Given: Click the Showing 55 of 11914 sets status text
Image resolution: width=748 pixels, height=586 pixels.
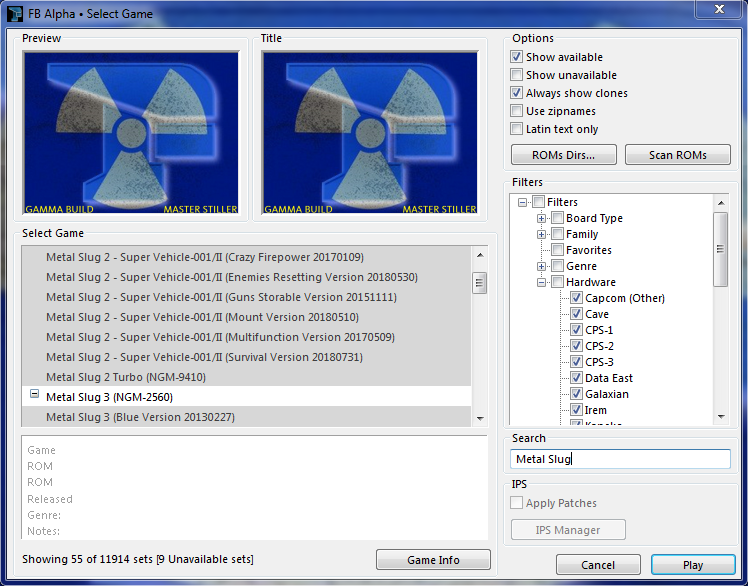Looking at the screenshot, I should click(x=138, y=559).
